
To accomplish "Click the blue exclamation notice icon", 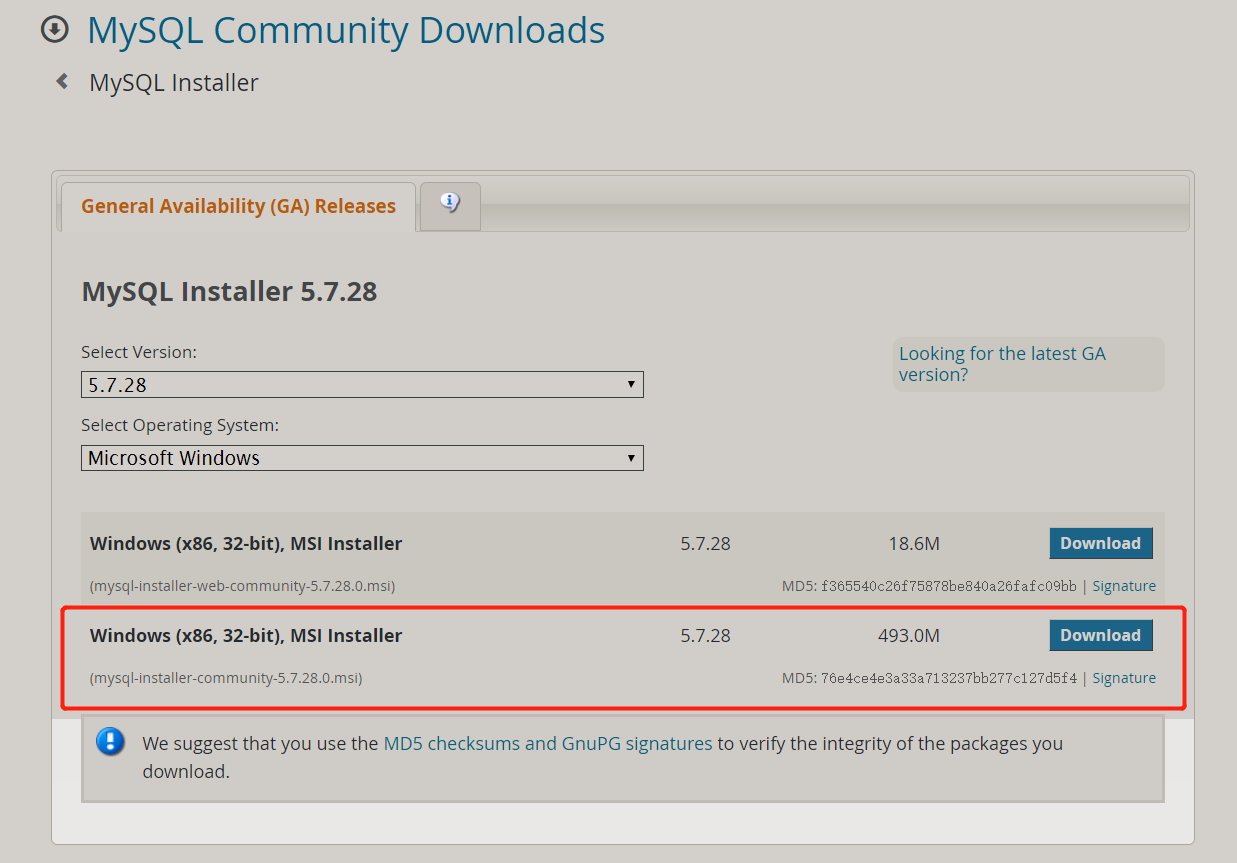I will tap(110, 742).
